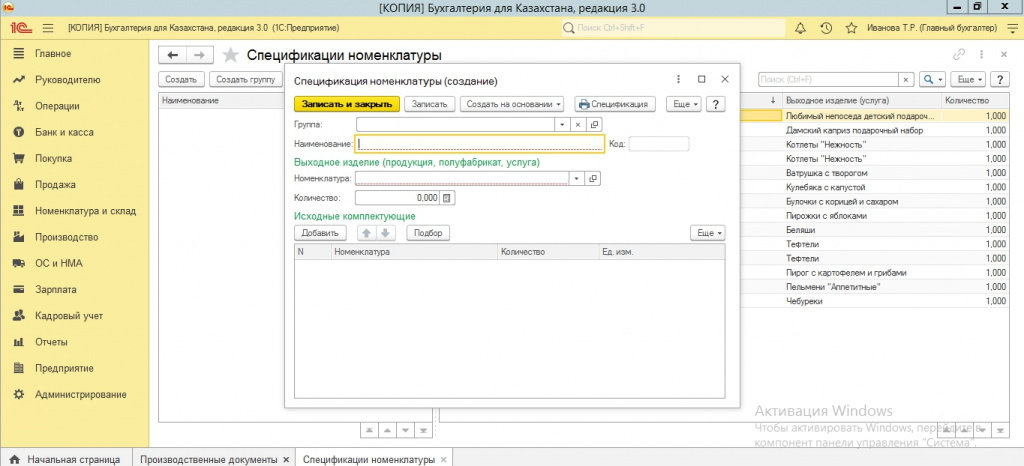Open the dialog's toolbar Еще menu
The height and width of the screenshot is (466, 1024).
[684, 104]
